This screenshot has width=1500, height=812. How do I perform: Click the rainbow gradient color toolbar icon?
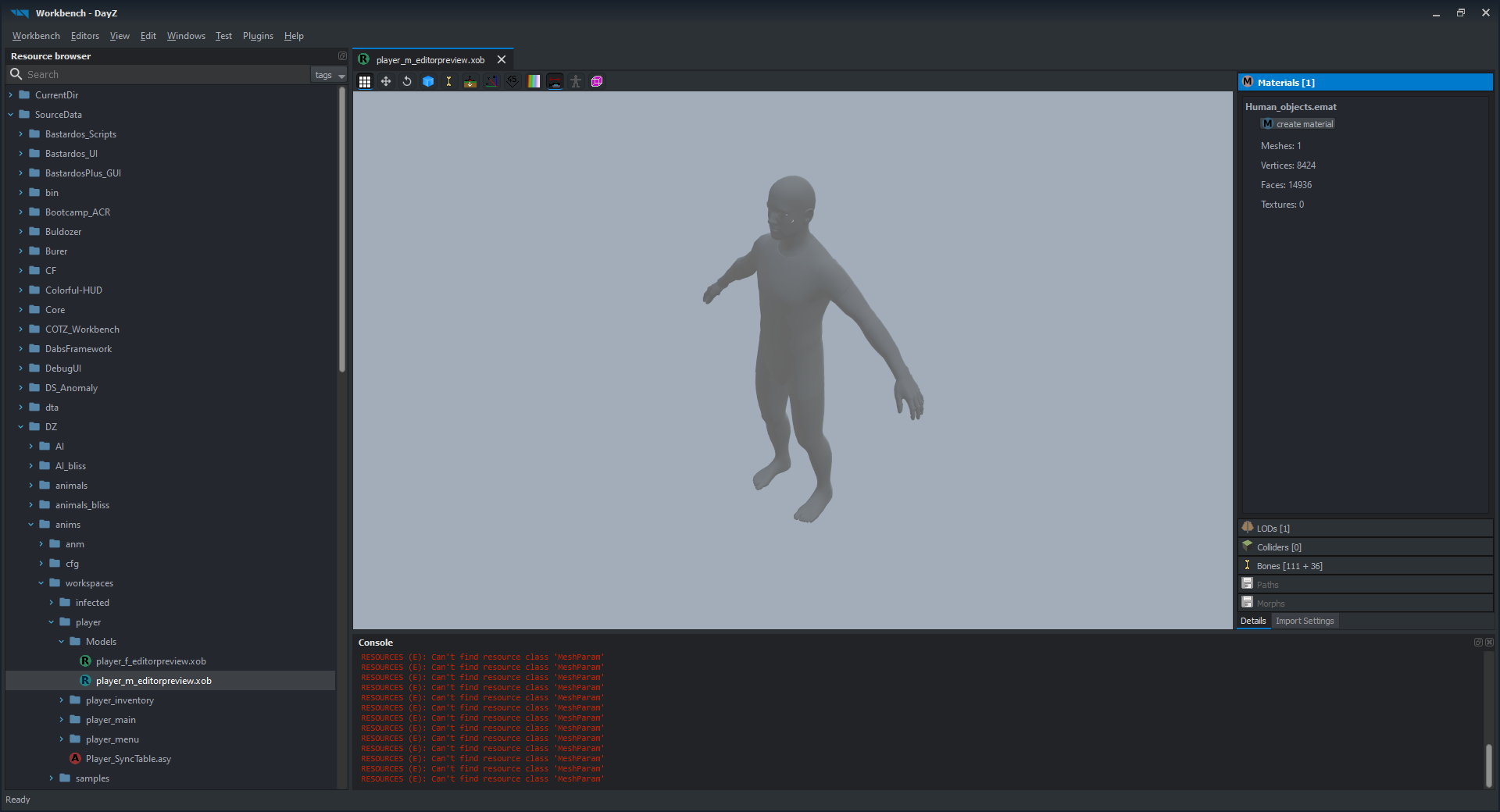(x=534, y=81)
